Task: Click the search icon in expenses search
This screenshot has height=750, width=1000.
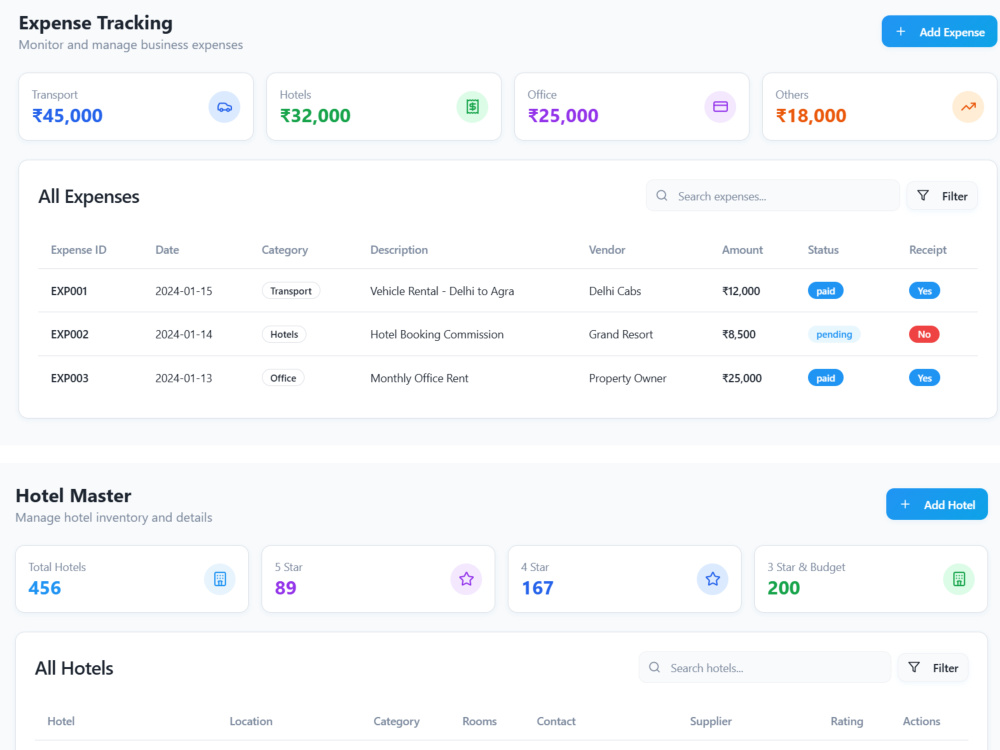Action: click(662, 196)
